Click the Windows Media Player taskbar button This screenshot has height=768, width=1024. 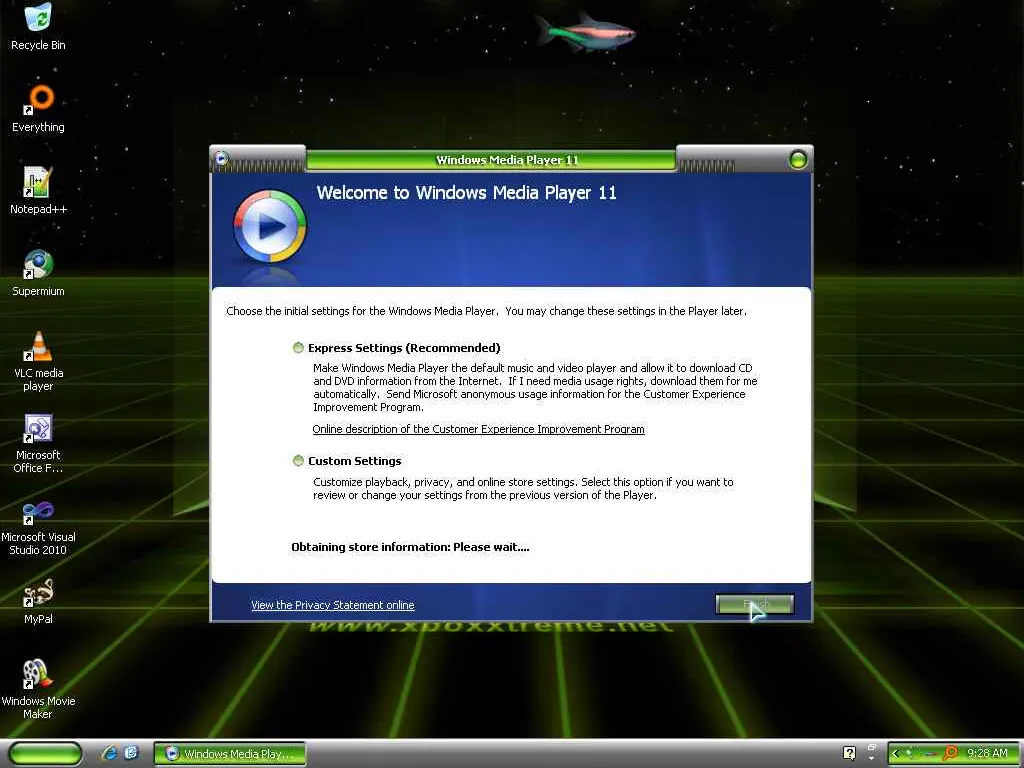click(229, 754)
